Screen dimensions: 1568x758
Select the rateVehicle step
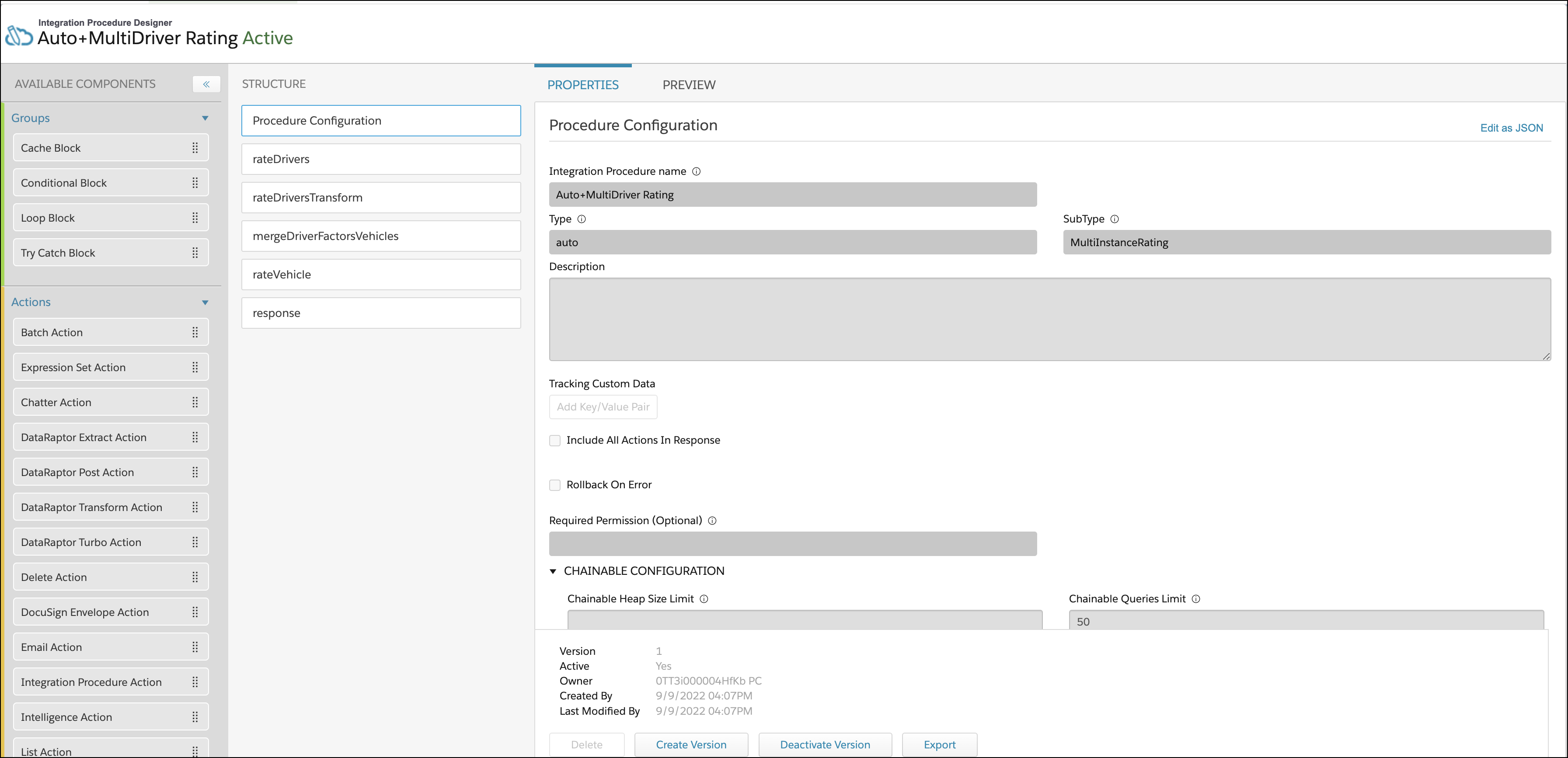coord(381,275)
